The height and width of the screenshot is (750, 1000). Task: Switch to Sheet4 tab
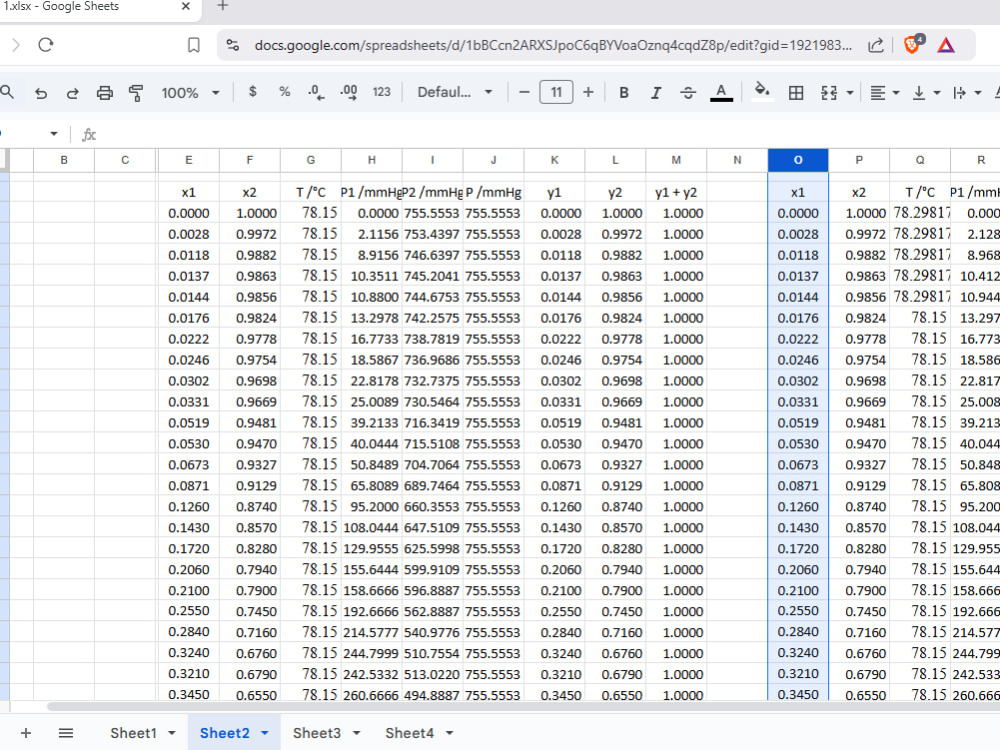(x=409, y=733)
